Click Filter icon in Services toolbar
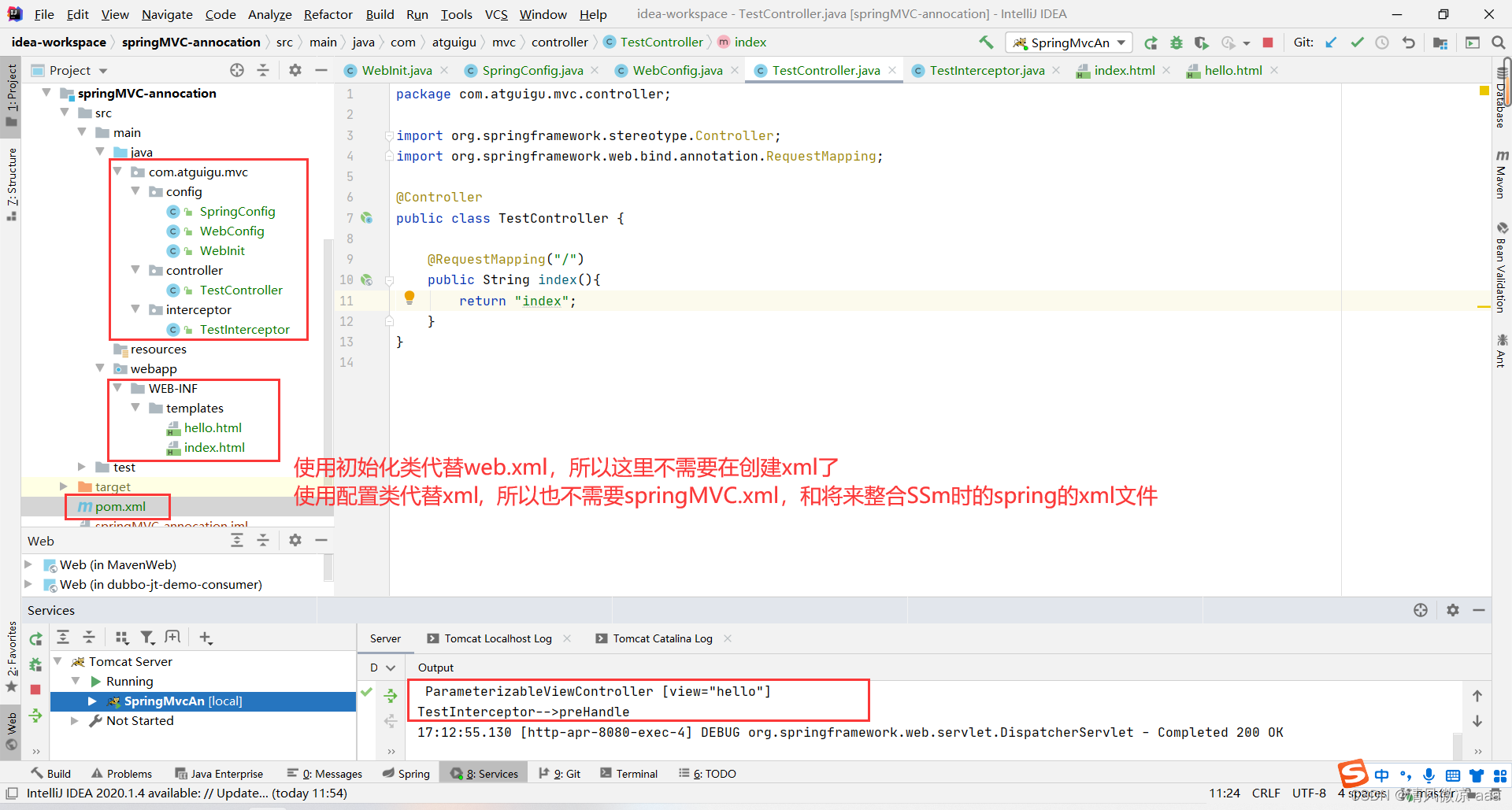The width and height of the screenshot is (1512, 810). (x=147, y=638)
